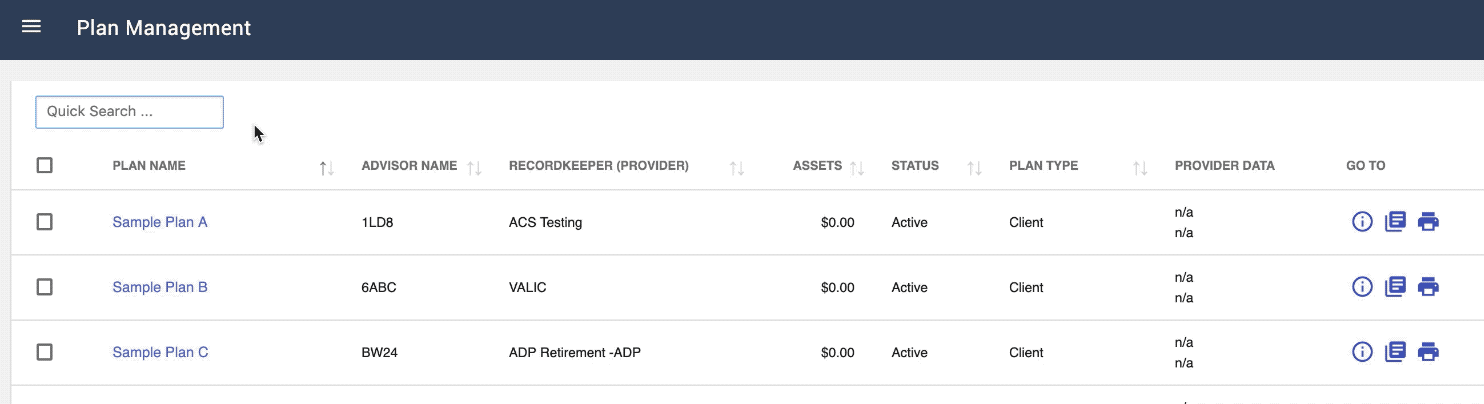Focus the Quick Search input field
Screen dimensions: 1484x404
point(129,112)
